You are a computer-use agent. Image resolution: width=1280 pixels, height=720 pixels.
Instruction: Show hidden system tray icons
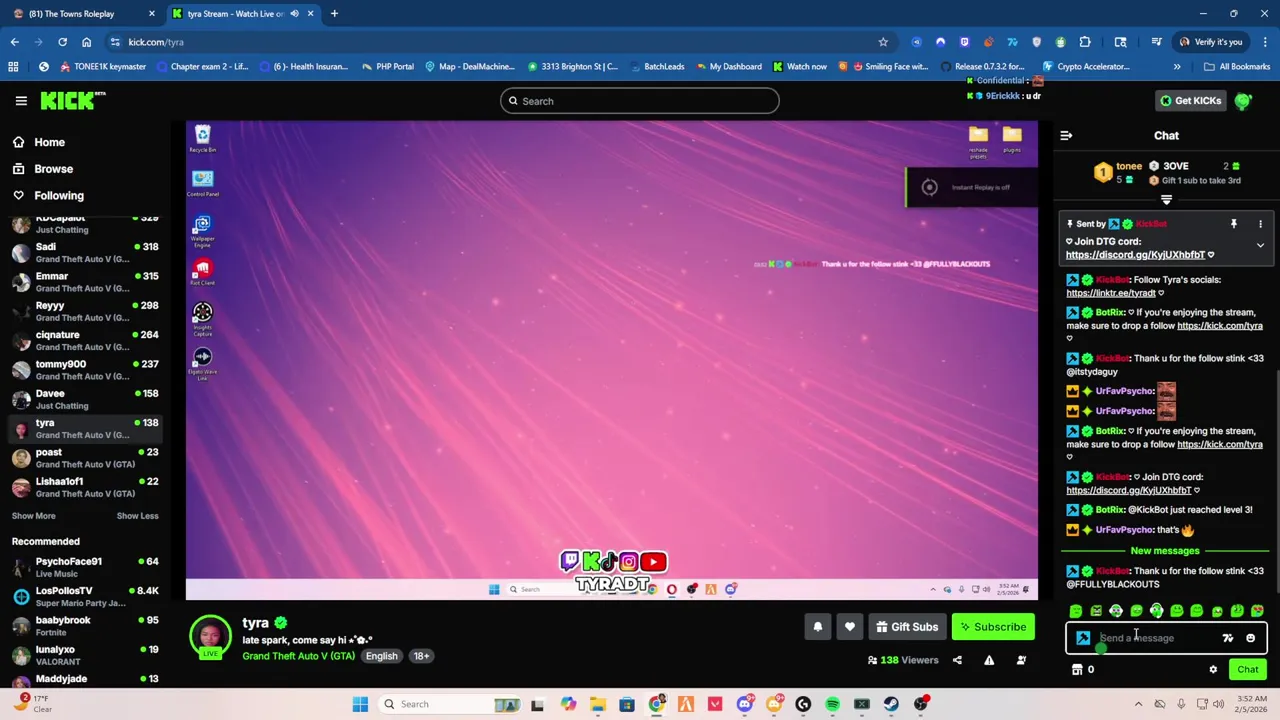click(x=1138, y=704)
